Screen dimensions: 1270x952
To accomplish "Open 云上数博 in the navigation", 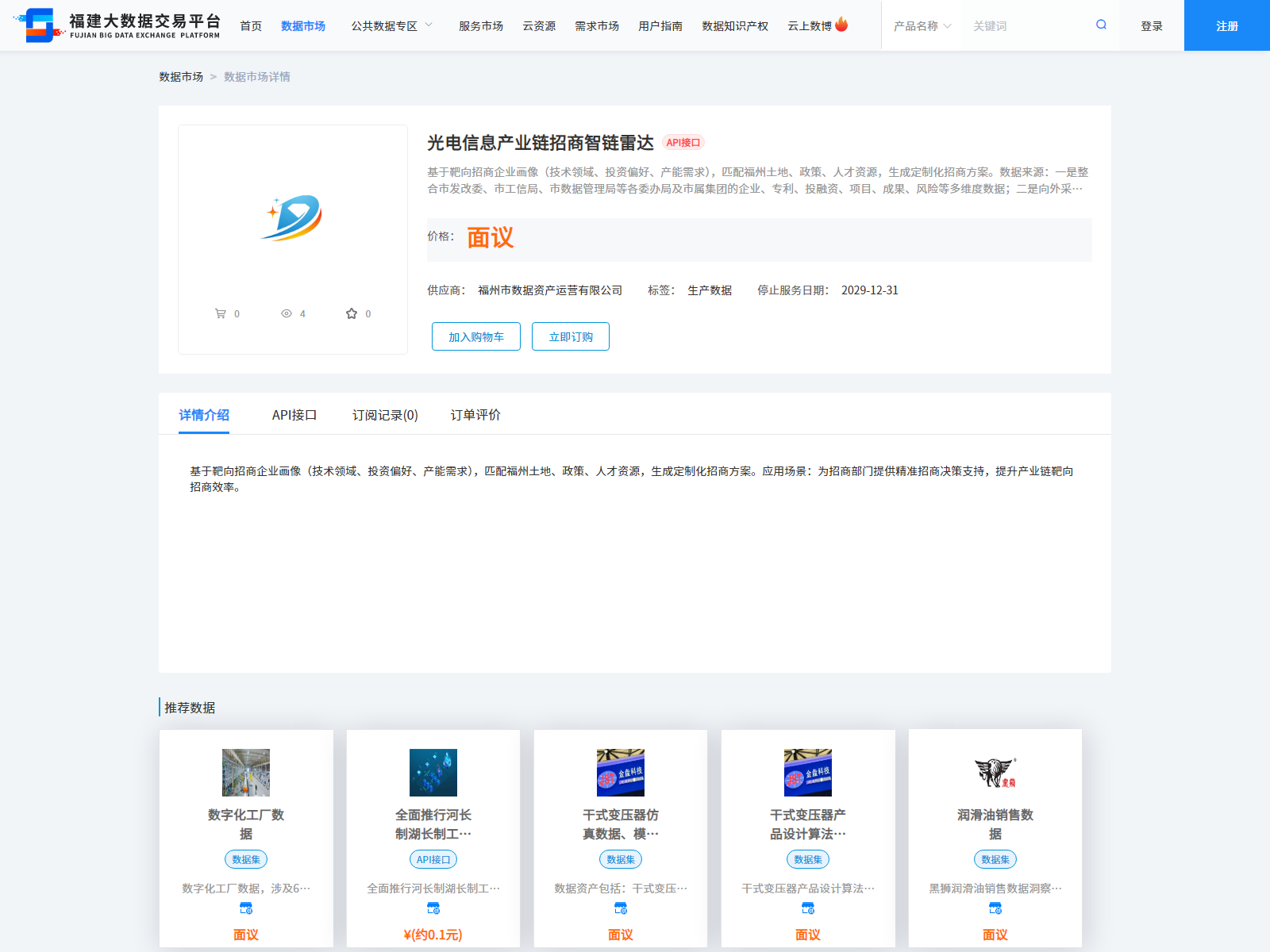I will pos(810,25).
